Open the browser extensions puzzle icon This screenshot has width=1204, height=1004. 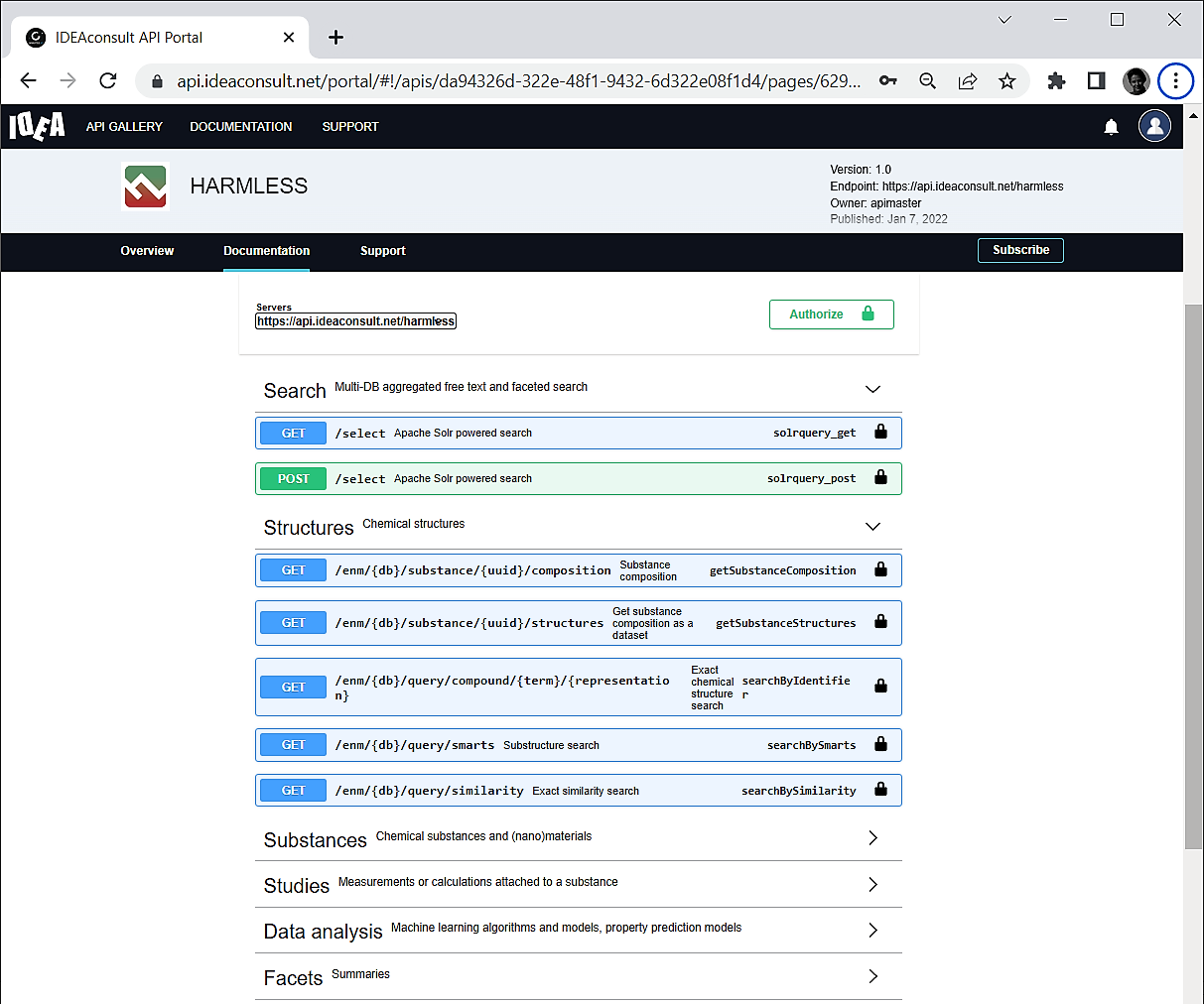coord(1056,81)
